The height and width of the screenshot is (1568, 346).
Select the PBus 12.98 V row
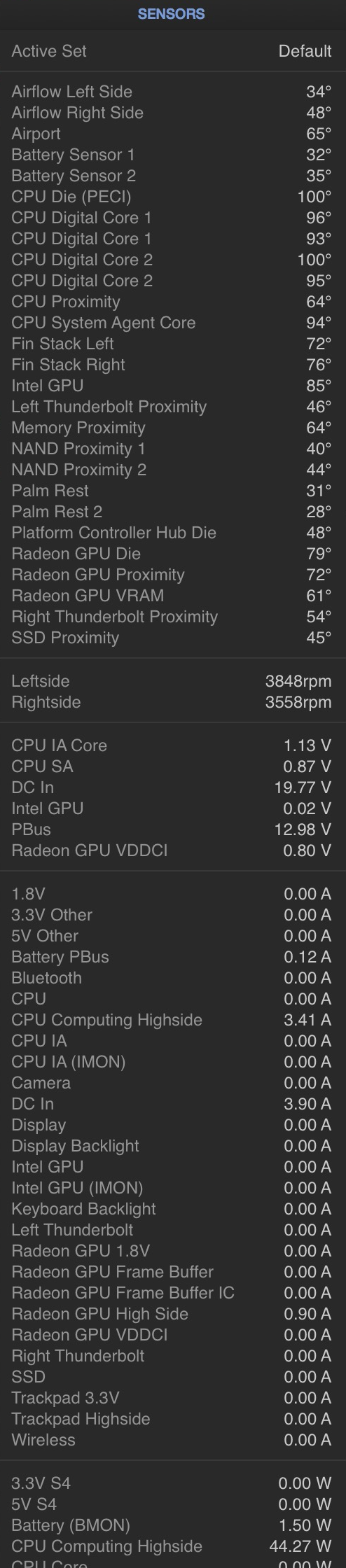pos(173,829)
